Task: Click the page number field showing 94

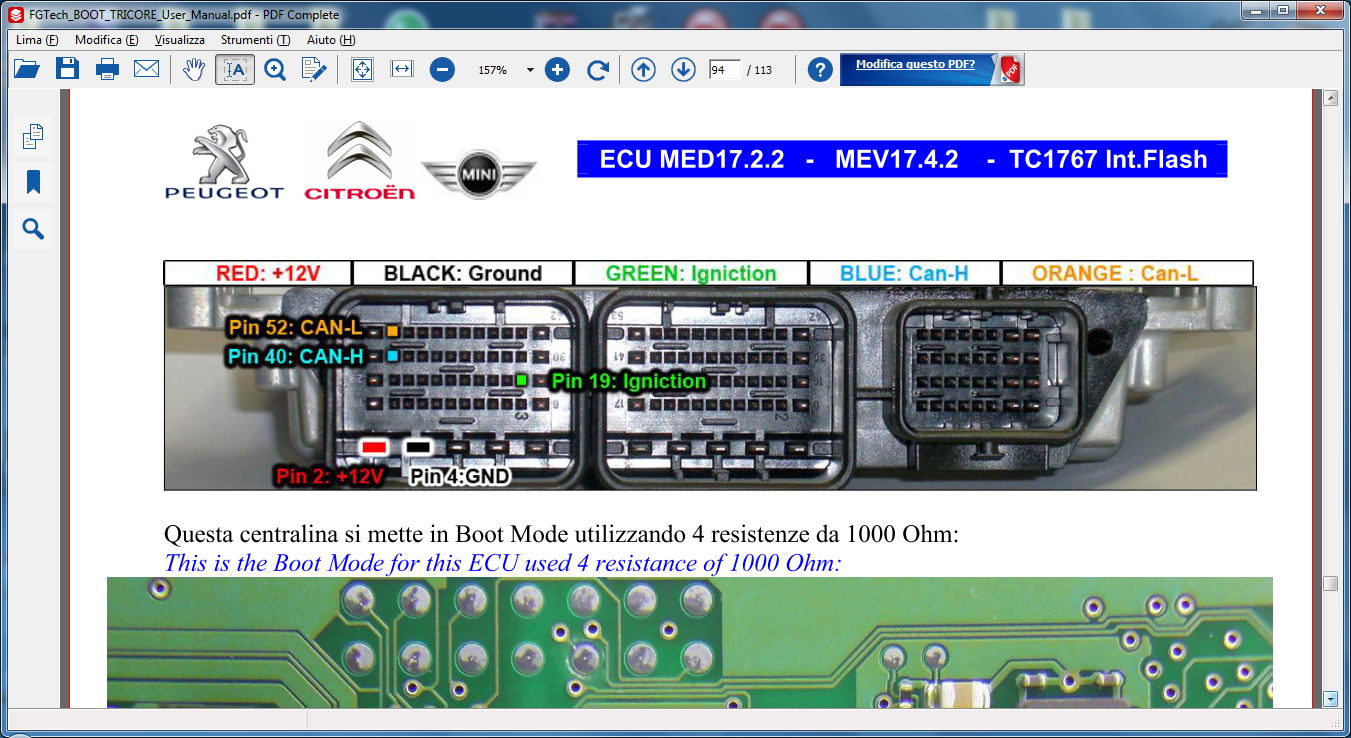Action: coord(724,70)
